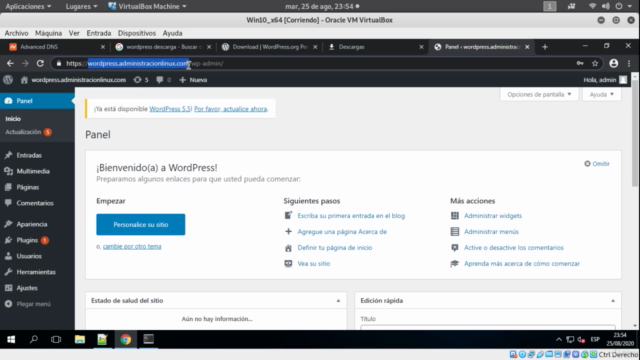Open Actualización submenu with badge
This screenshot has height=360, width=640.
tap(28, 132)
